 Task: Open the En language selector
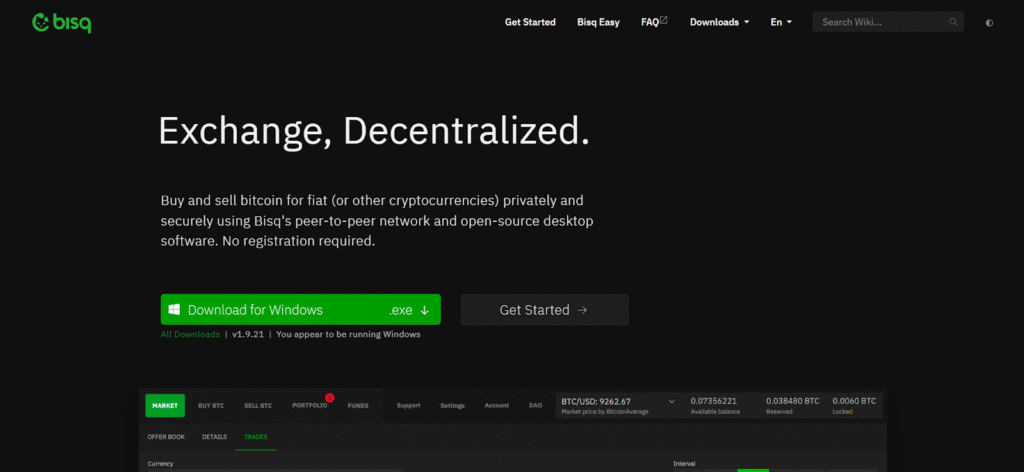pos(781,22)
